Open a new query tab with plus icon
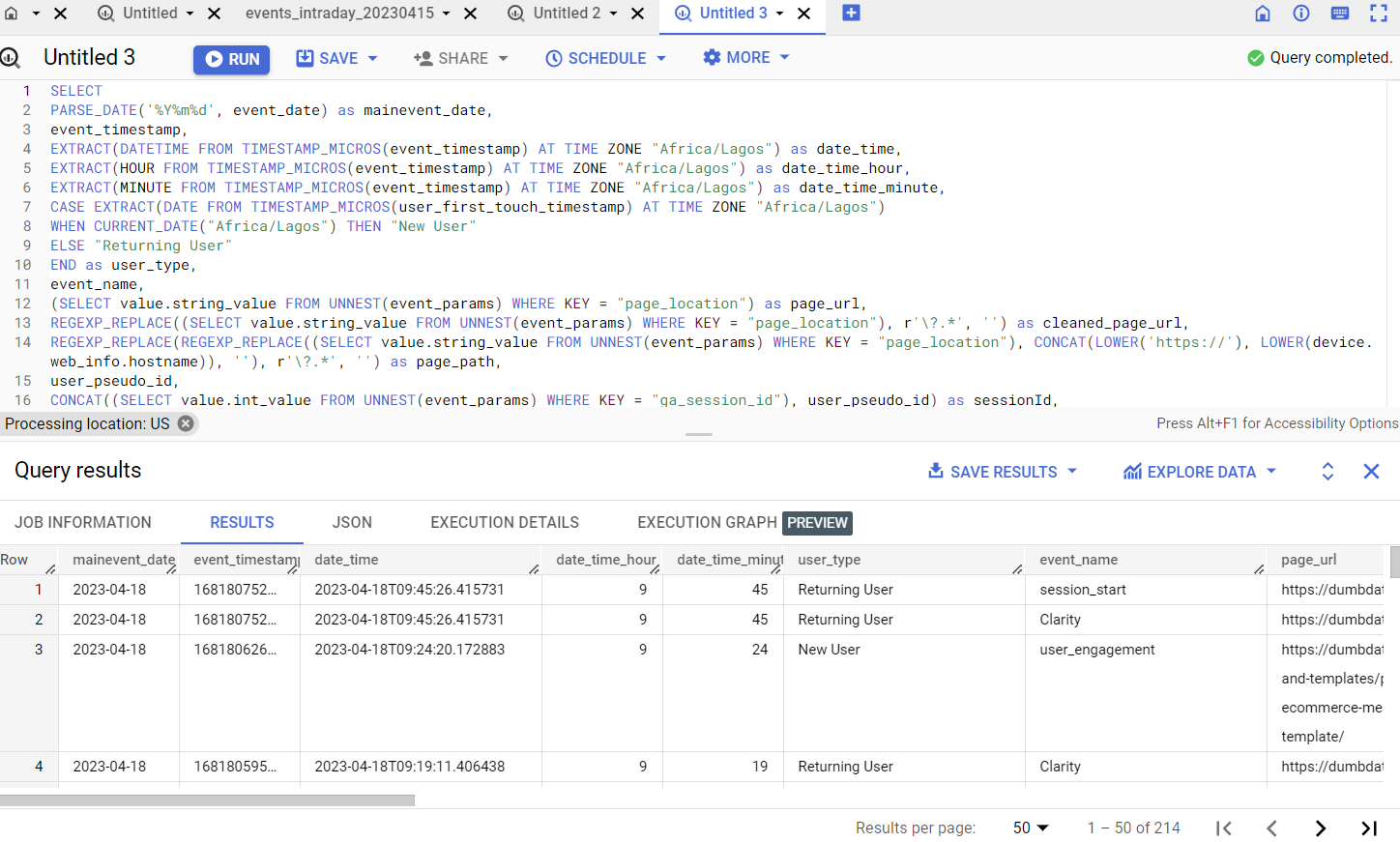The height and width of the screenshot is (842, 1400). pos(851,15)
